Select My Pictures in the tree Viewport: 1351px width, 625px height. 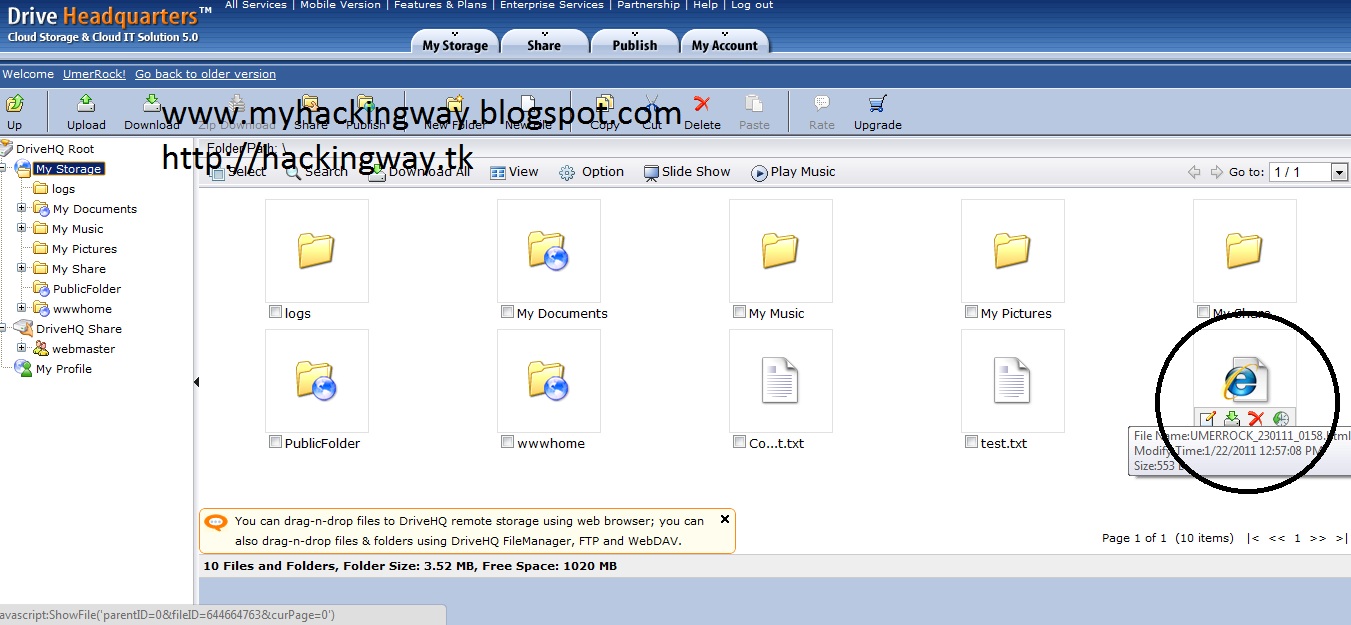point(84,249)
